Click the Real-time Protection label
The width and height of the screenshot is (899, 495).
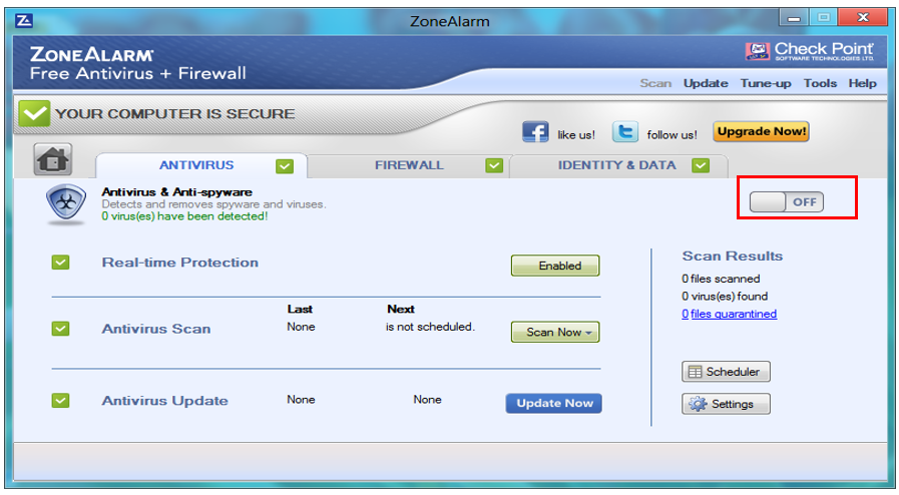pyautogui.click(x=180, y=262)
